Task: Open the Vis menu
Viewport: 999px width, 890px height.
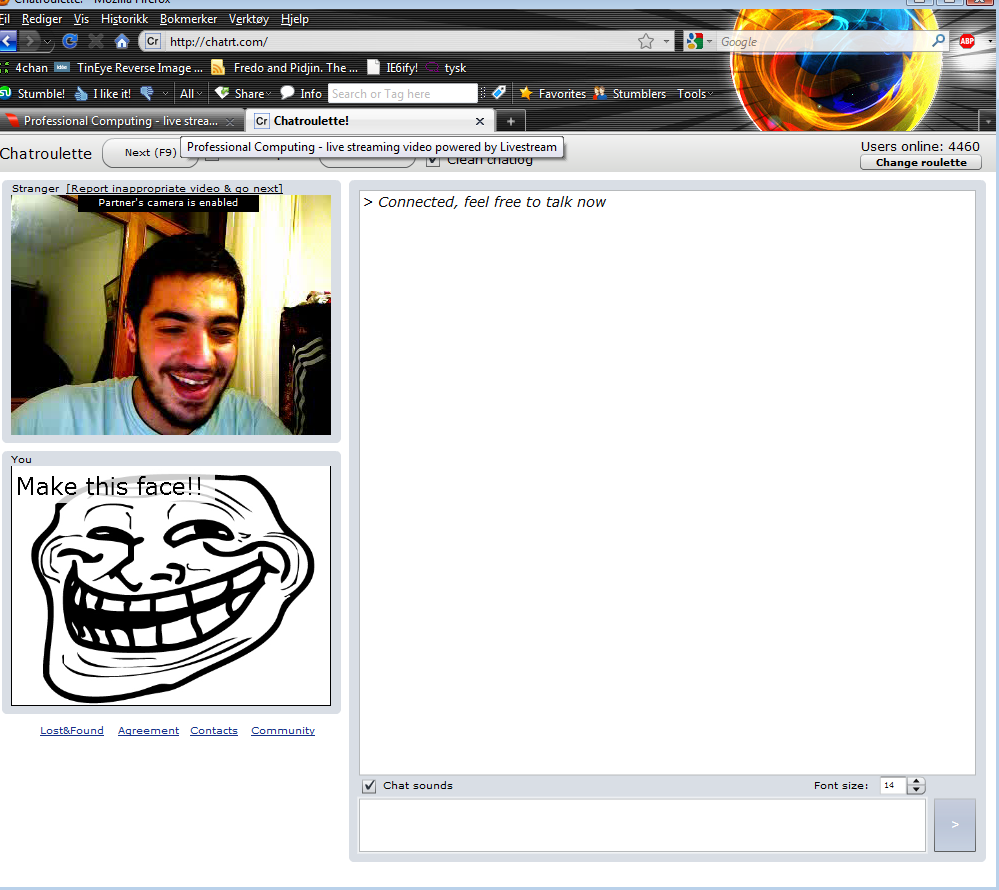Action: [x=82, y=19]
